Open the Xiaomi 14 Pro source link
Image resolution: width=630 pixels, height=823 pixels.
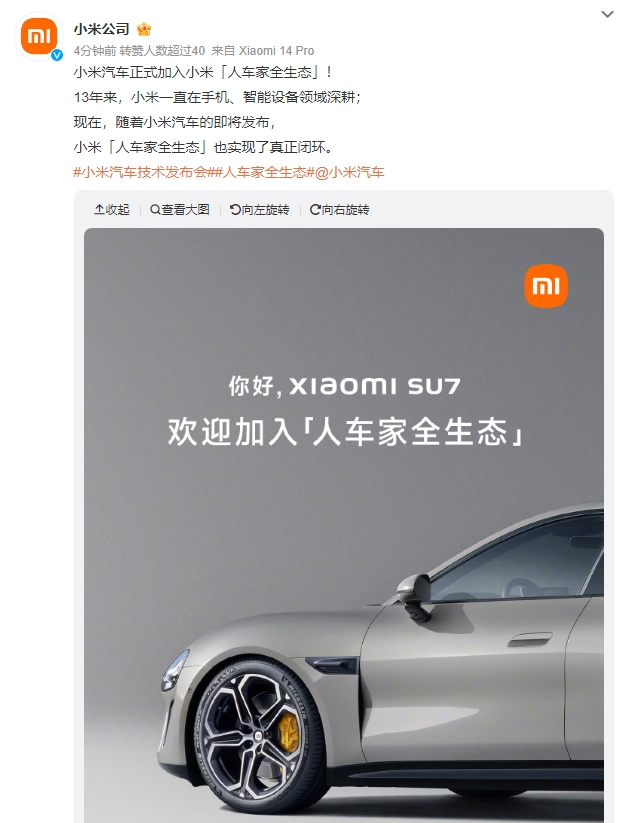point(277,50)
